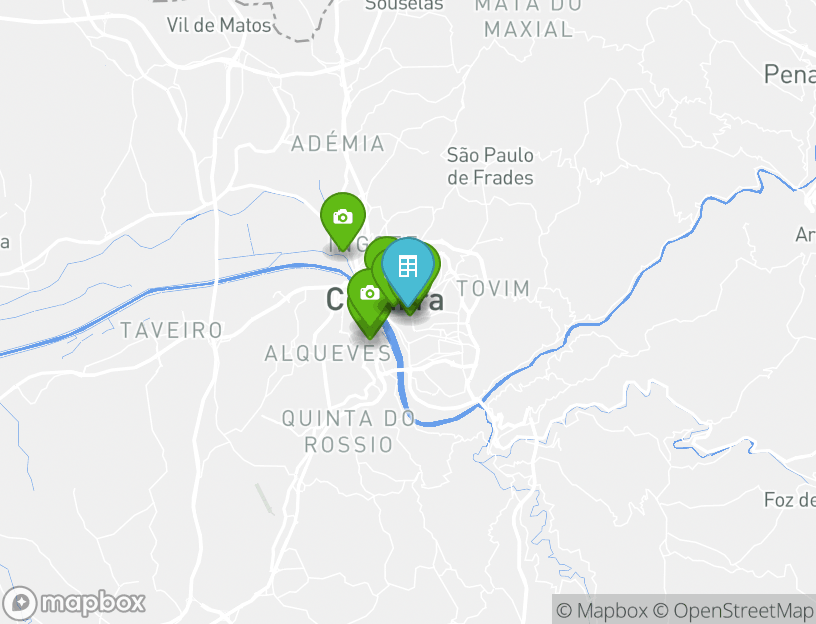Click the ALQUEVES area label

(x=328, y=354)
